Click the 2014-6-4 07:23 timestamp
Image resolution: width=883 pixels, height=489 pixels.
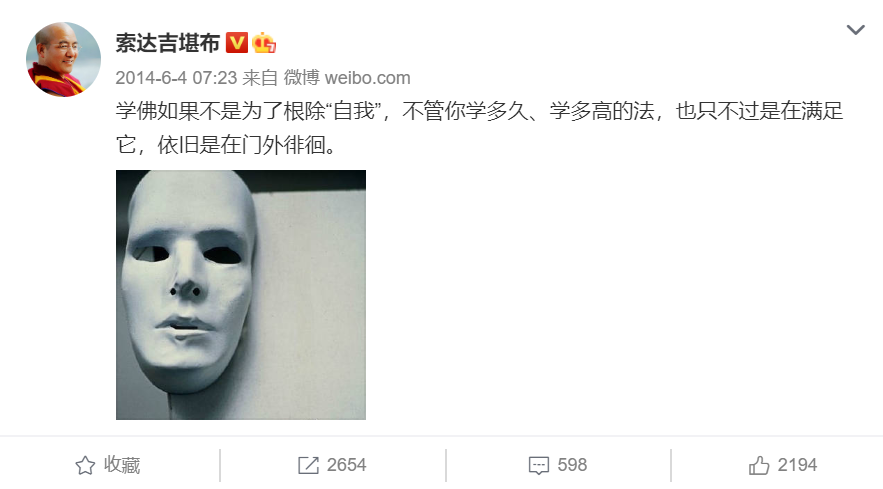click(x=176, y=78)
